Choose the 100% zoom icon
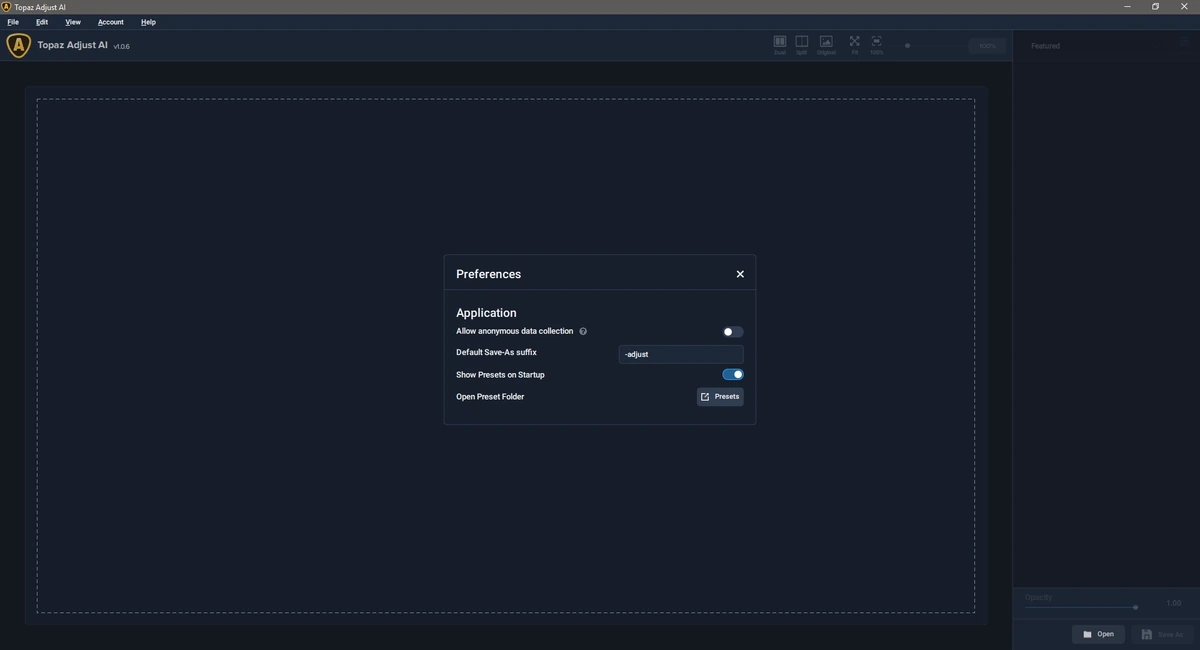This screenshot has height=650, width=1200. coord(877,45)
